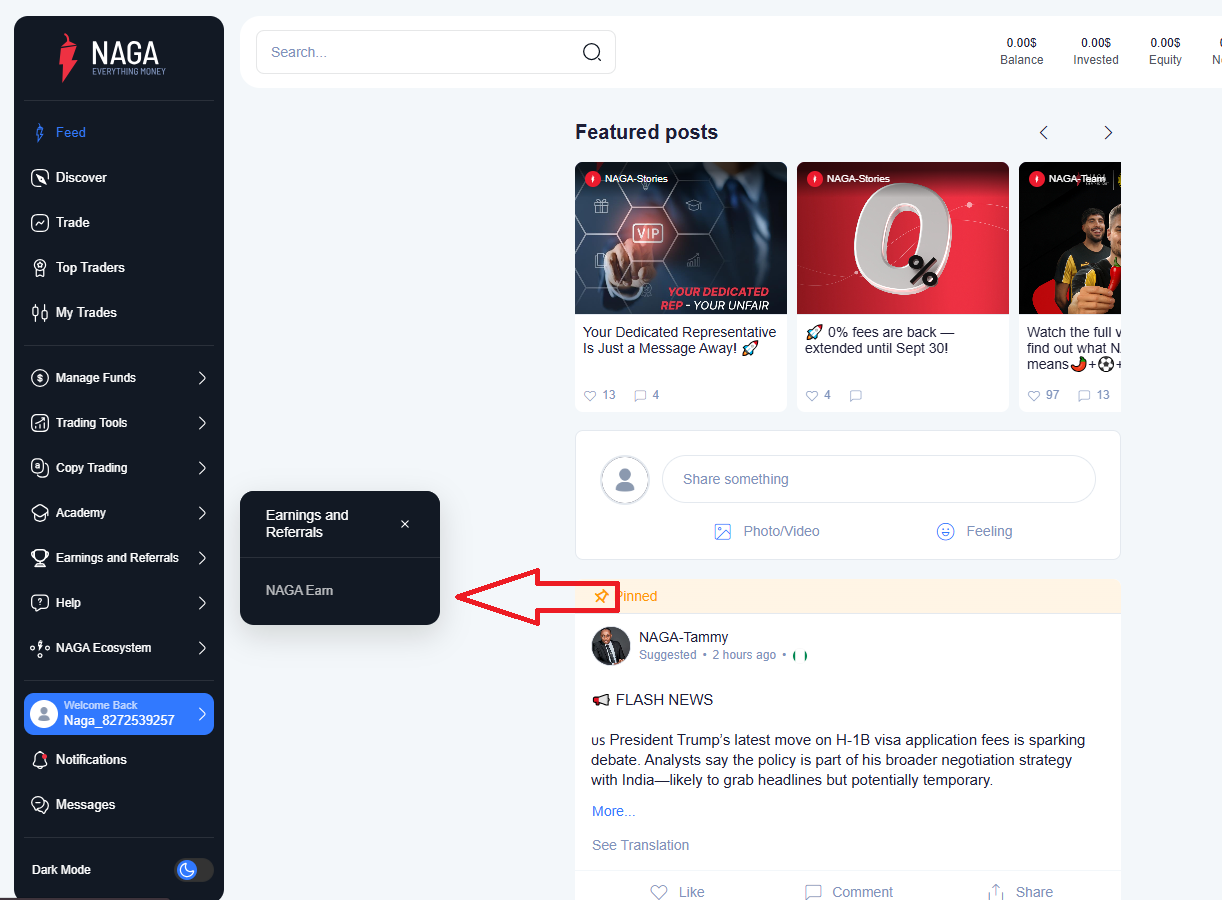Click the Pinned label pin icon
Viewport: 1222px width, 900px height.
pyautogui.click(x=601, y=596)
